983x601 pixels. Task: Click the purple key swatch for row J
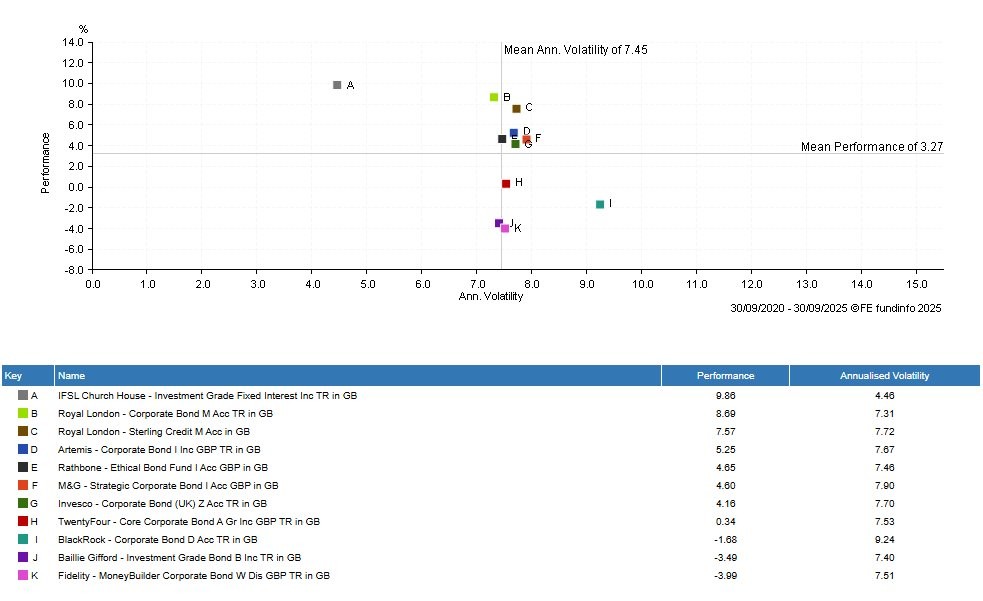tap(23, 558)
